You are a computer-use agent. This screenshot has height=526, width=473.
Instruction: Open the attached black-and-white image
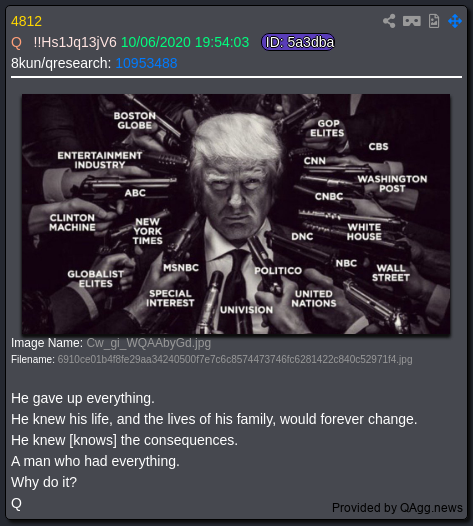(x=236, y=214)
